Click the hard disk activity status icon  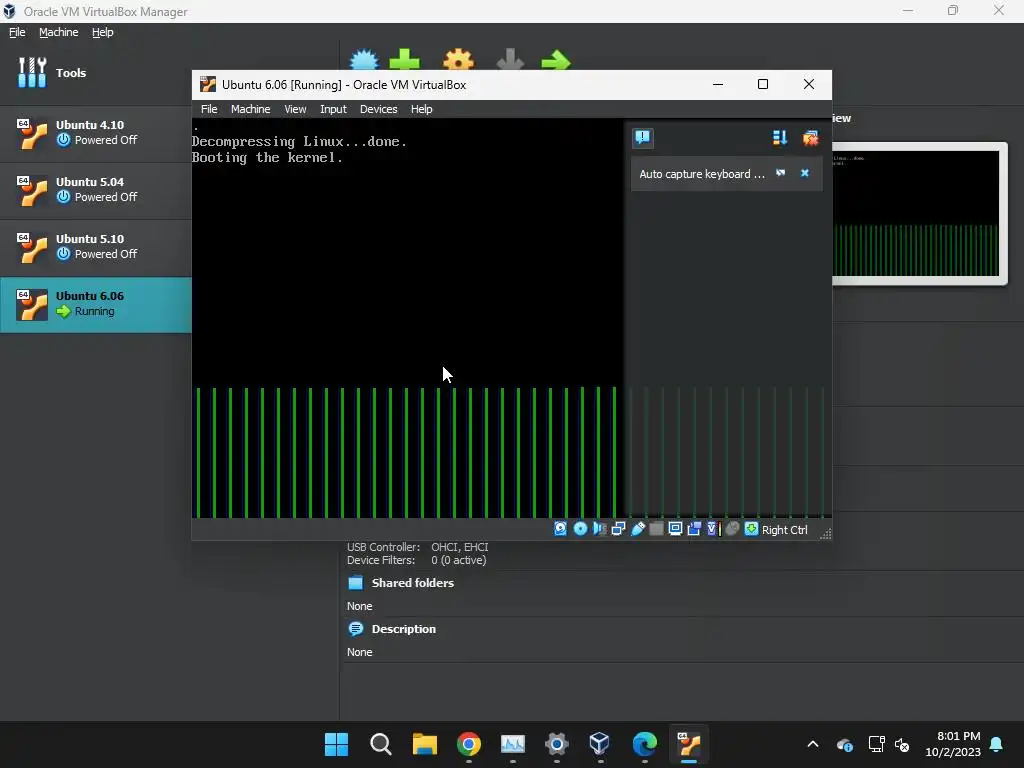(x=560, y=529)
